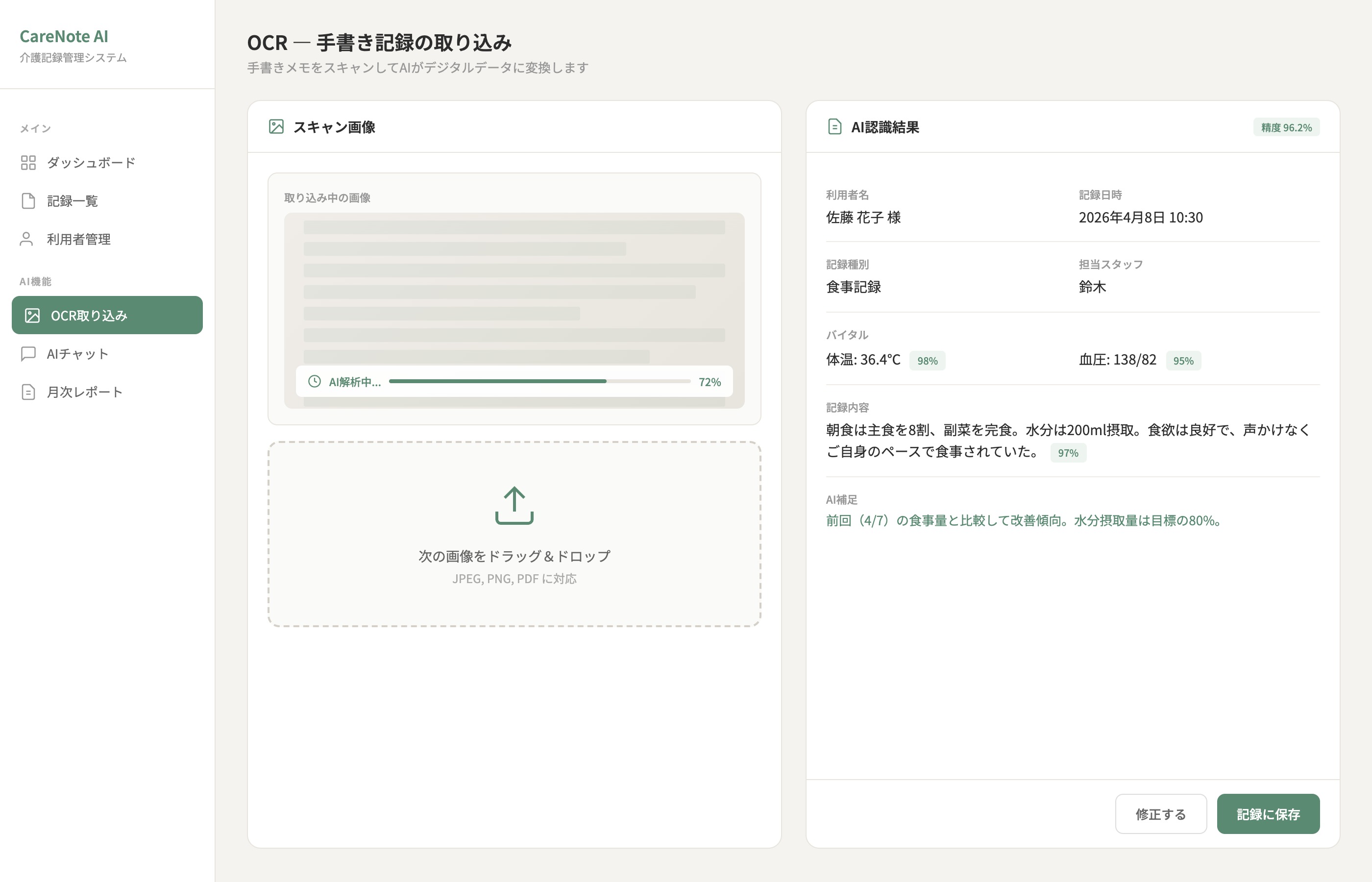Click the JPEG, PNG, PDF に対応 hint
Screen dimensions: 1372x882
(514, 579)
